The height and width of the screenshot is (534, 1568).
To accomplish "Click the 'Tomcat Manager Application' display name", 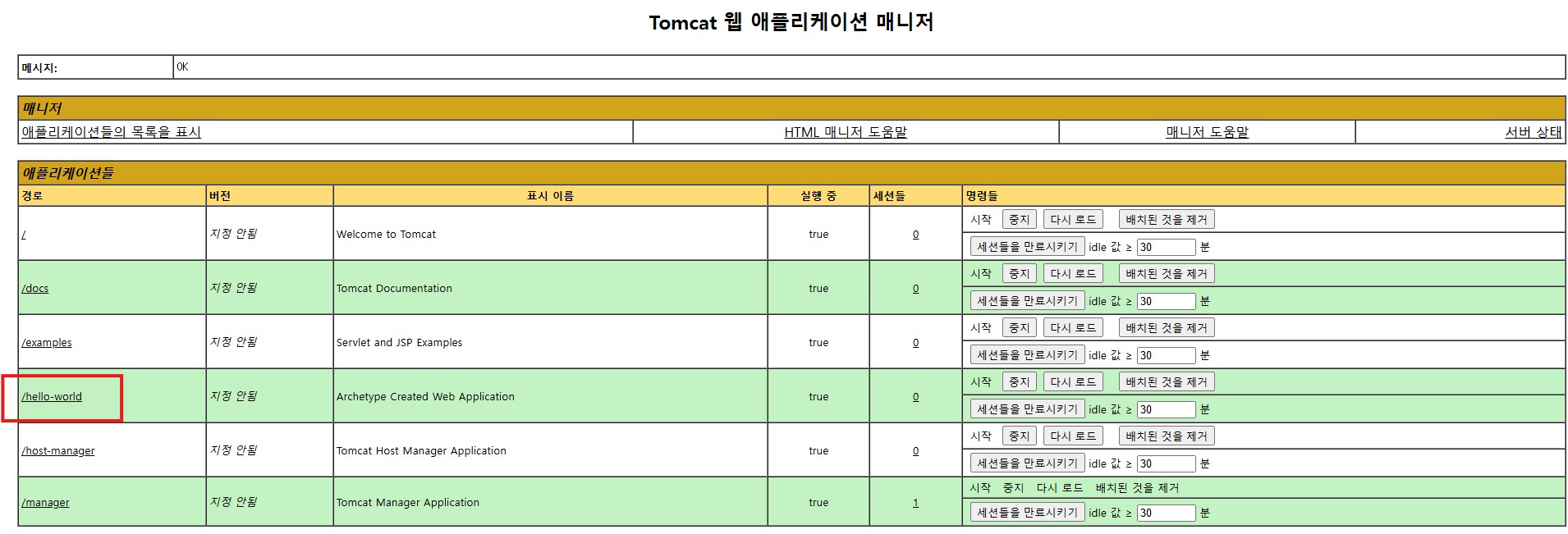I will point(408,503).
